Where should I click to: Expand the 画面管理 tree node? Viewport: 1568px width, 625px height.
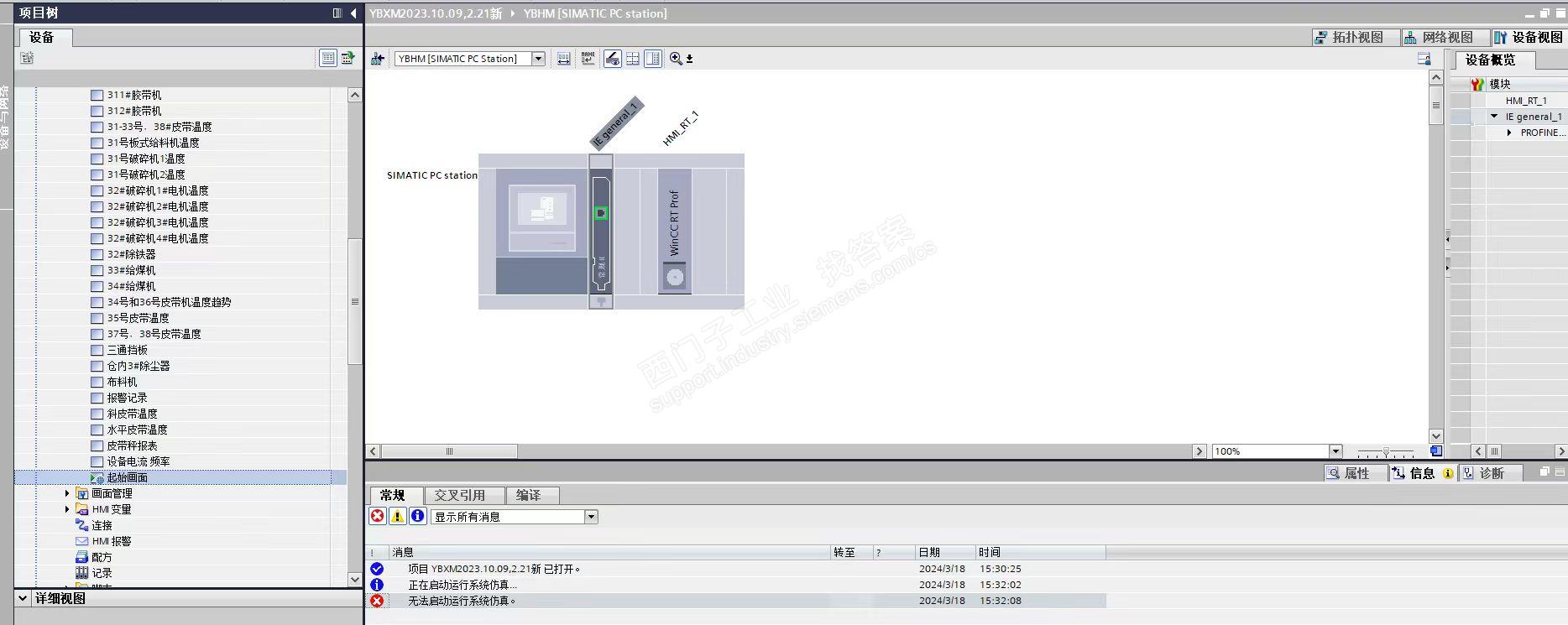pos(67,493)
